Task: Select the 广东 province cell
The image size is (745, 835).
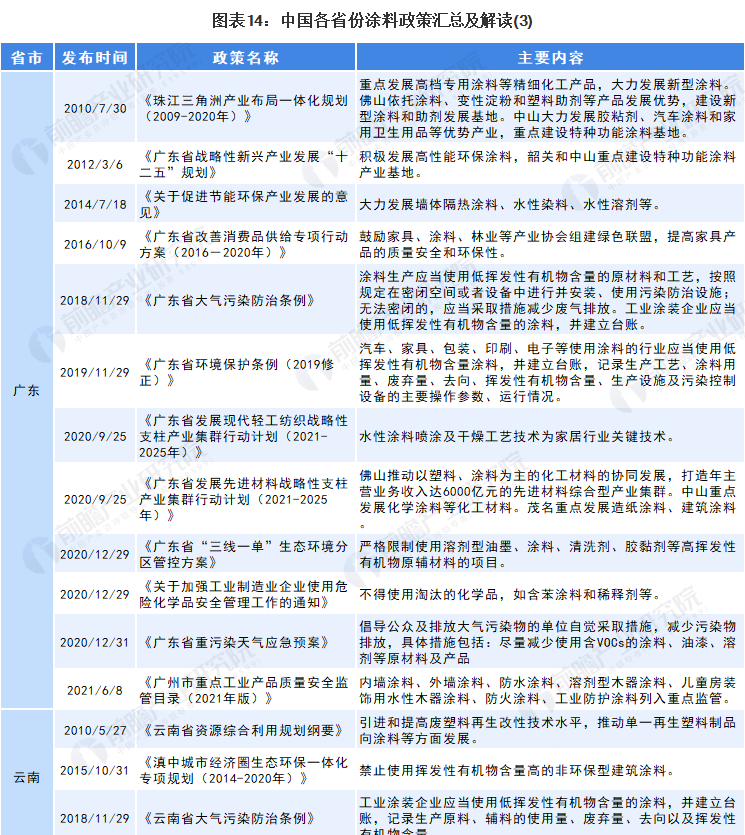Action: point(26,390)
